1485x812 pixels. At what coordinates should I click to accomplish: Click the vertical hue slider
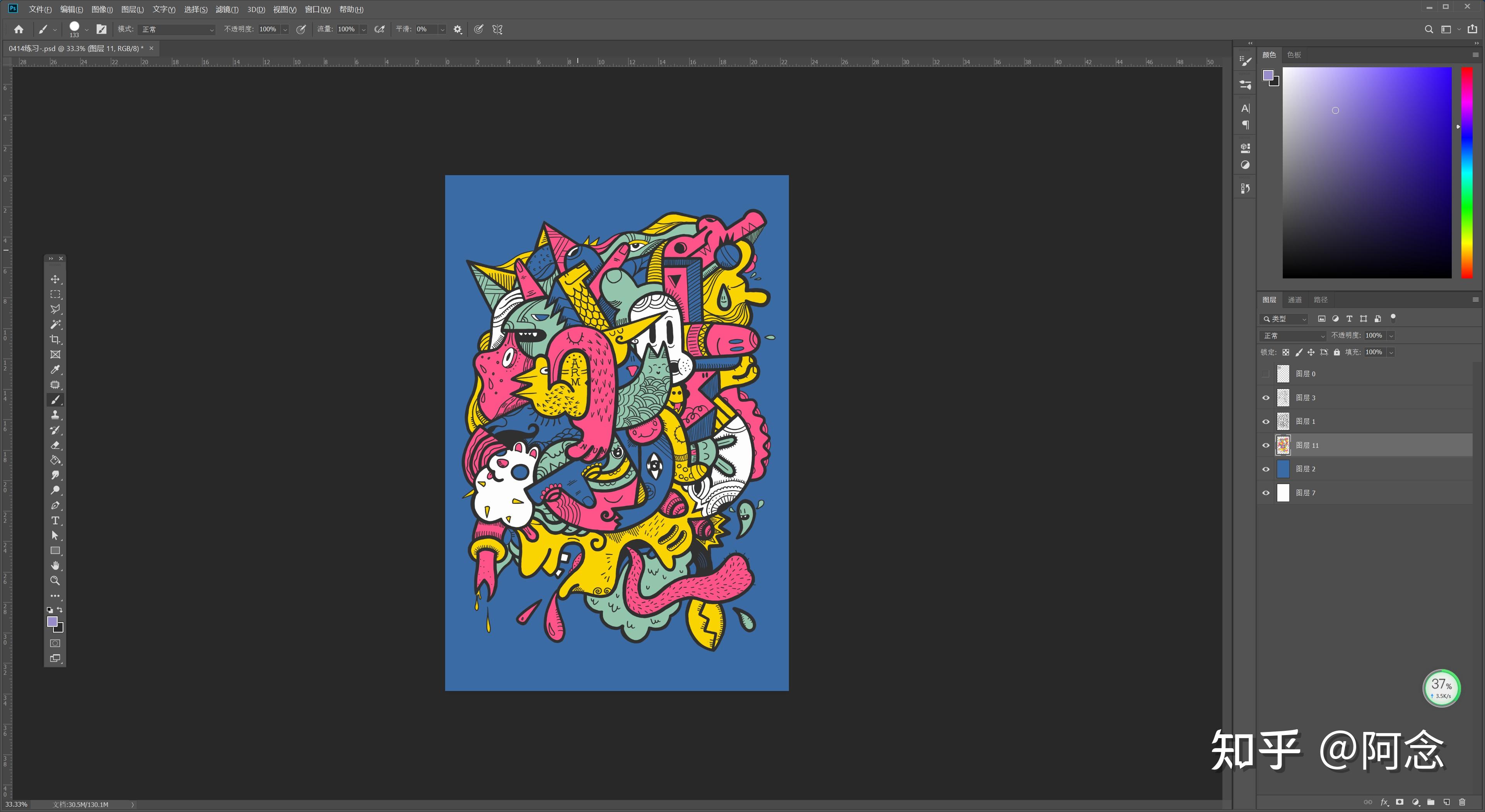(x=1466, y=172)
